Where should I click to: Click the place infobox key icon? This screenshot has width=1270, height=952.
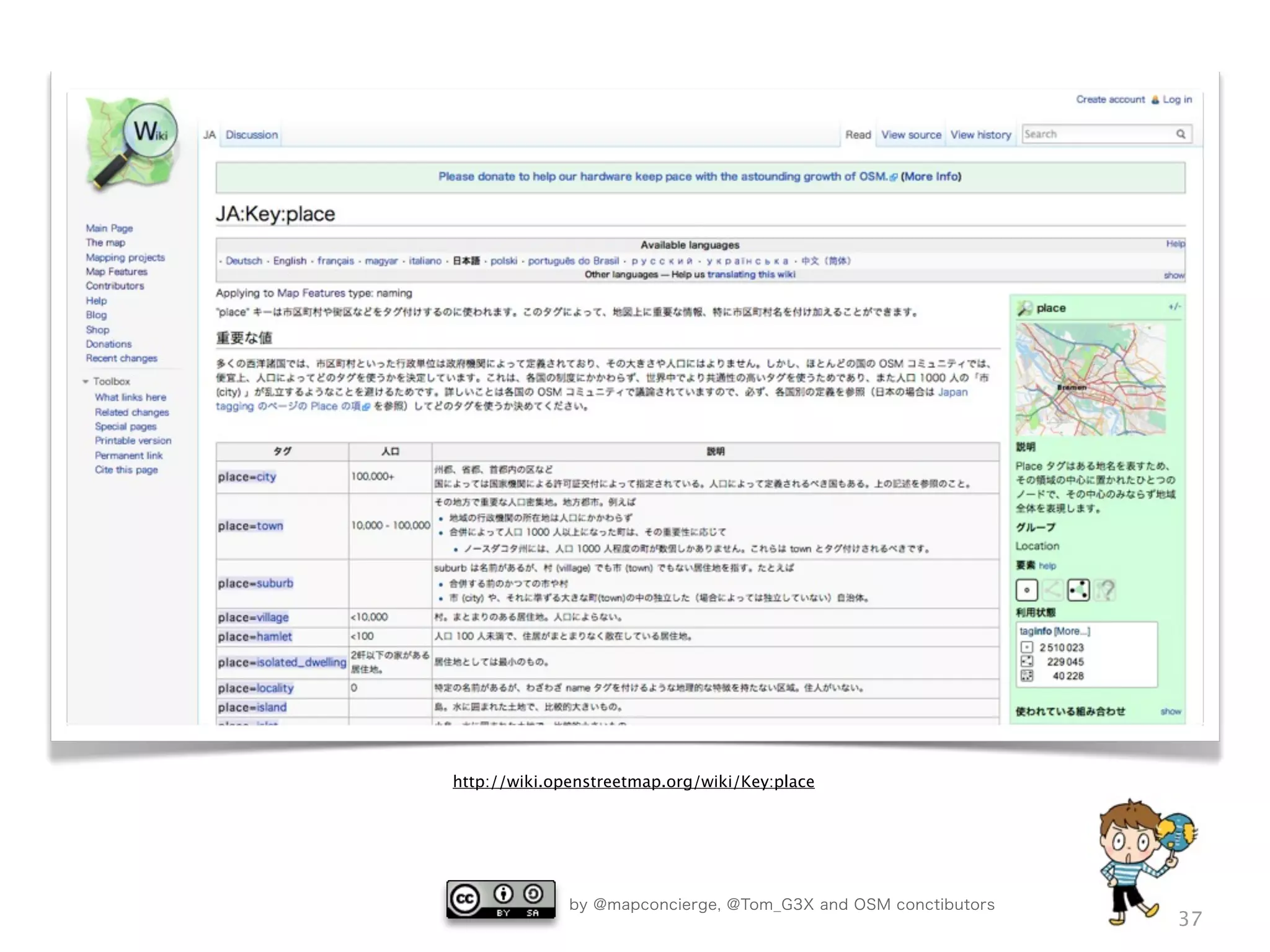pyautogui.click(x=1024, y=308)
